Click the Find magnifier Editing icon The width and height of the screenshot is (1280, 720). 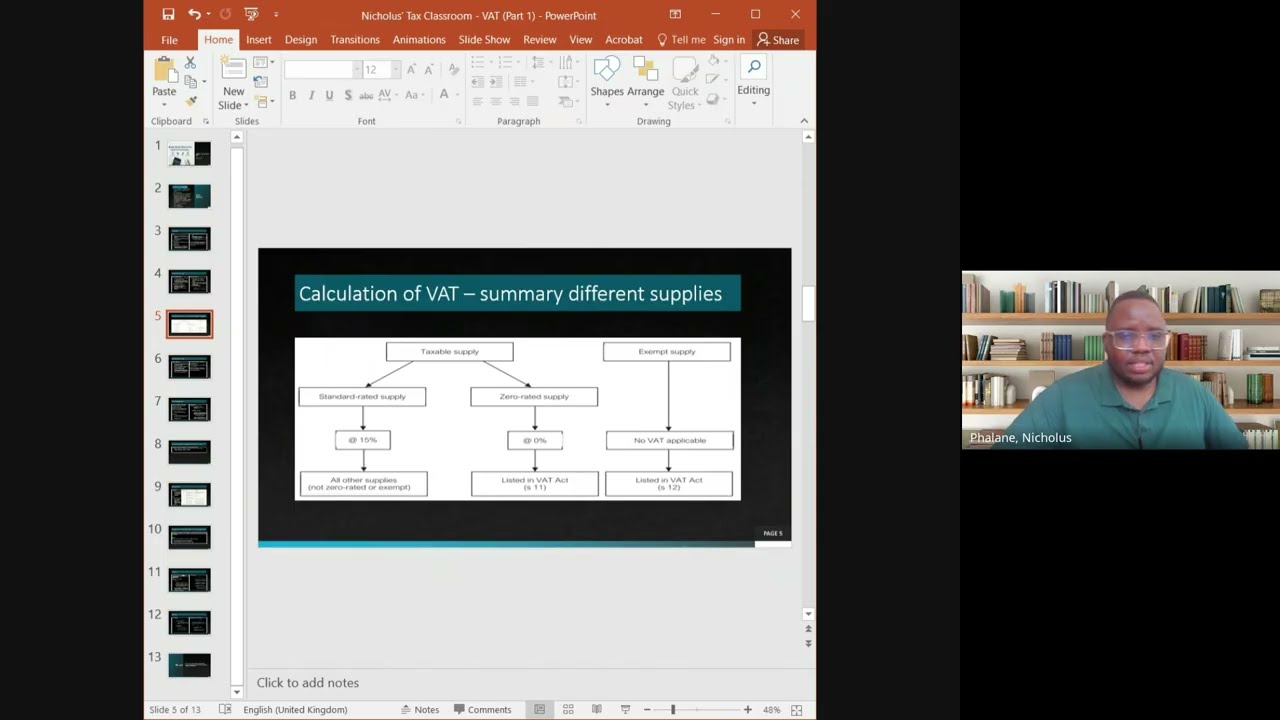click(754, 67)
